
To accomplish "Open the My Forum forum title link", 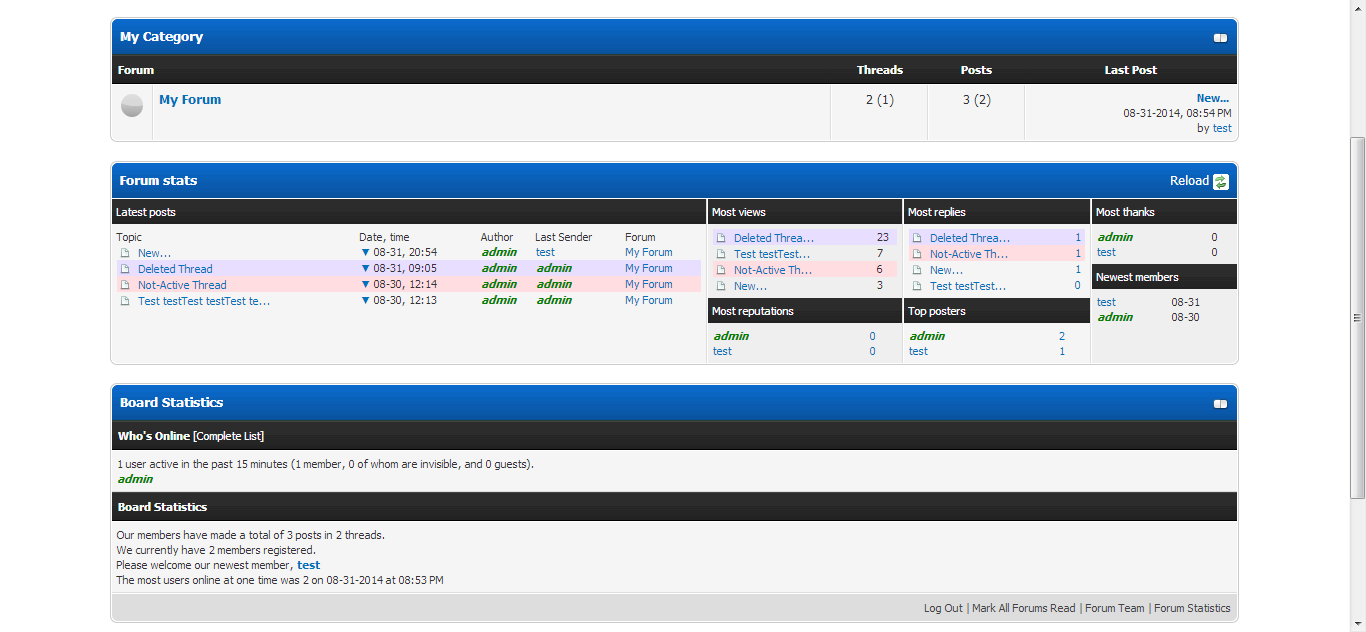I will [x=190, y=100].
